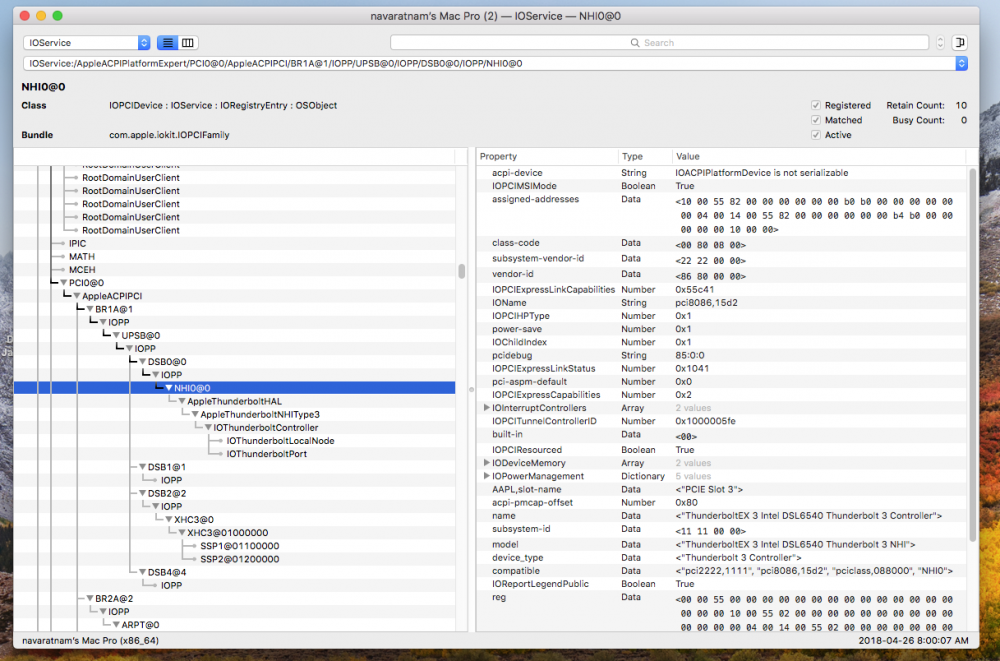Collapse the selected NHI0@0 node
The image size is (1000, 661).
click(x=168, y=388)
